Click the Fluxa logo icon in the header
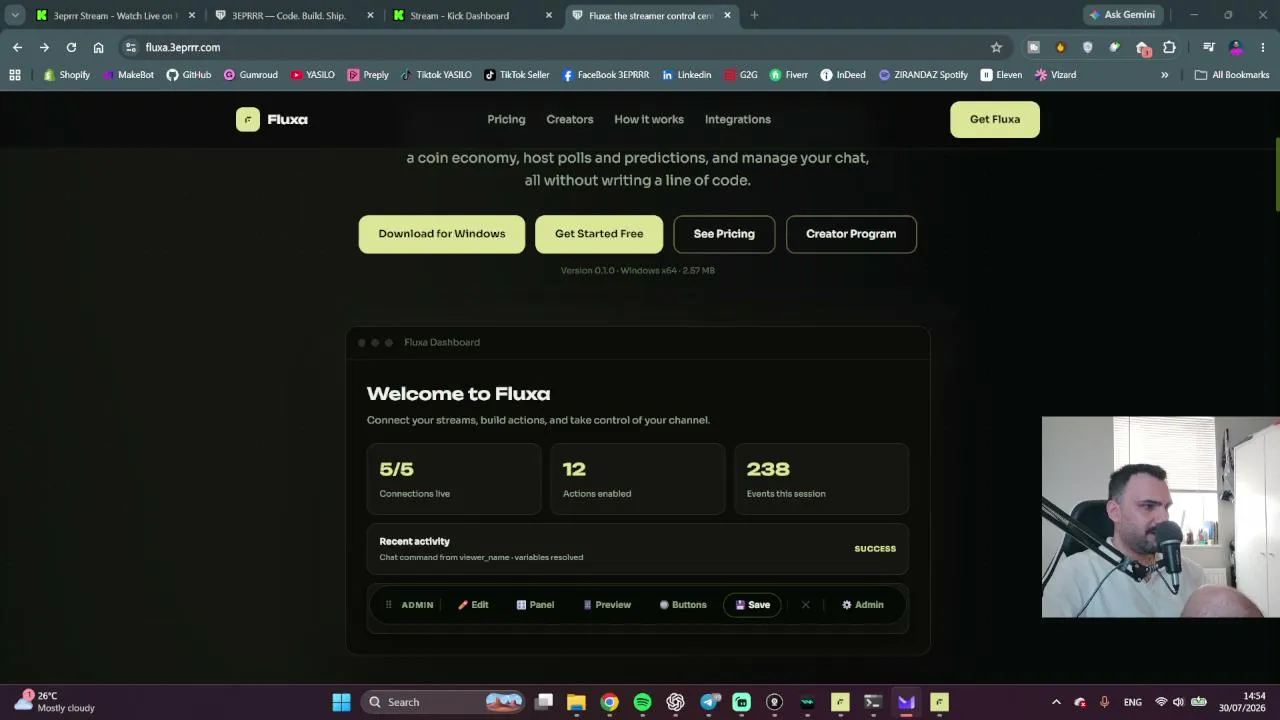Image resolution: width=1280 pixels, height=720 pixels. pyautogui.click(x=248, y=119)
